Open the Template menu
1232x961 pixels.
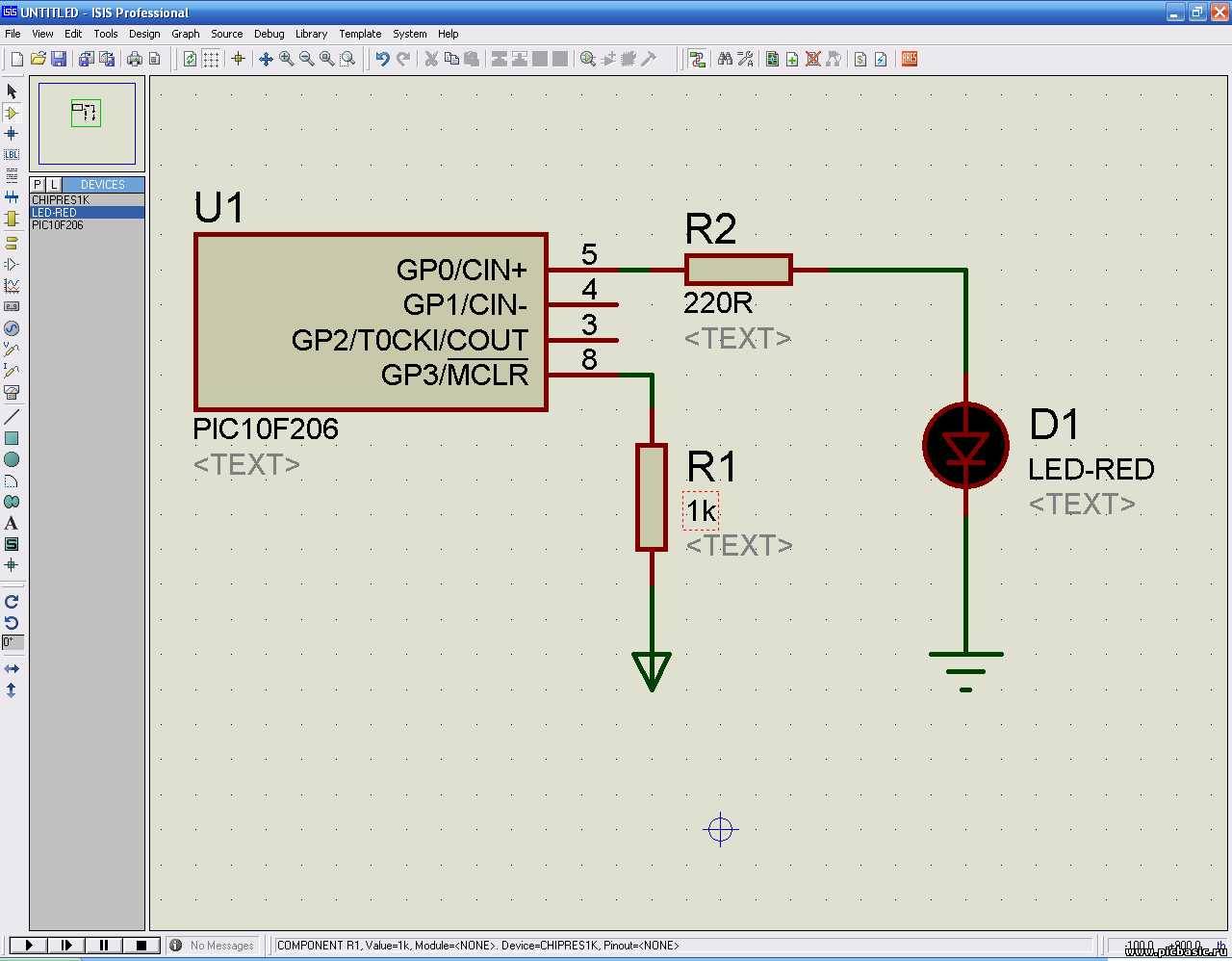pyautogui.click(x=360, y=34)
